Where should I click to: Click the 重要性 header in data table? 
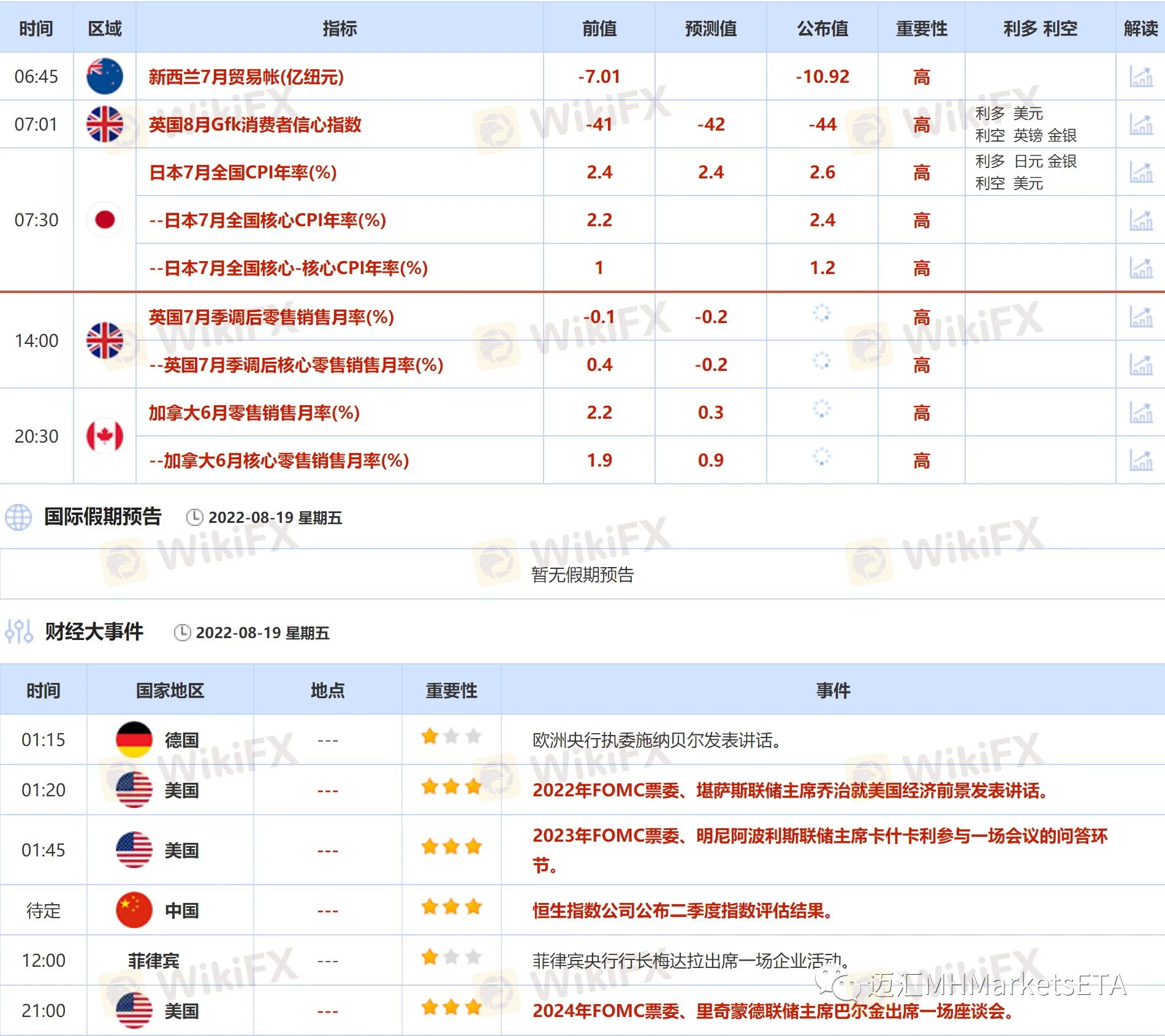coord(922,28)
